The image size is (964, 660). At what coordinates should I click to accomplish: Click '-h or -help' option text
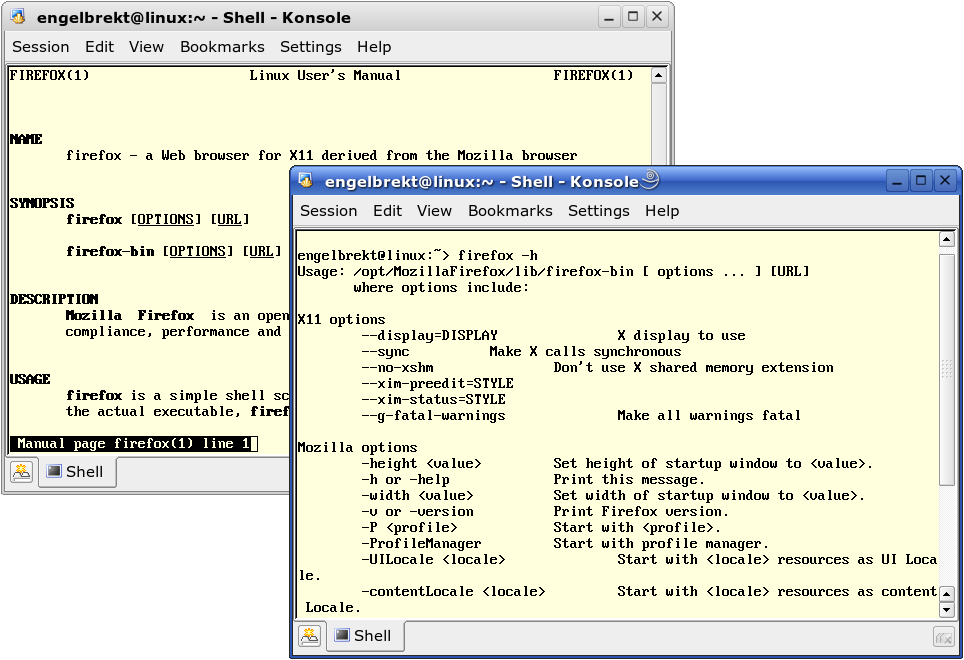(406, 479)
